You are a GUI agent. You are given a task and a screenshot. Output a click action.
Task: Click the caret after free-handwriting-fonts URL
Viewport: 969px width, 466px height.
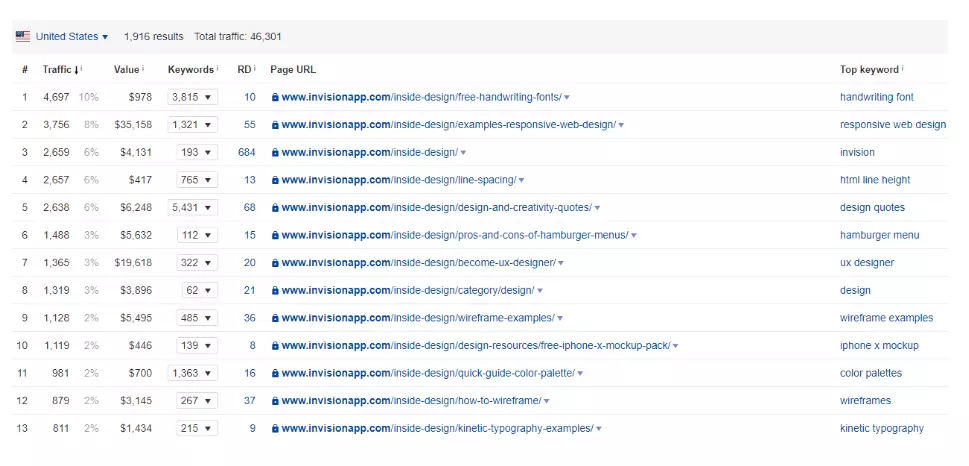567,98
